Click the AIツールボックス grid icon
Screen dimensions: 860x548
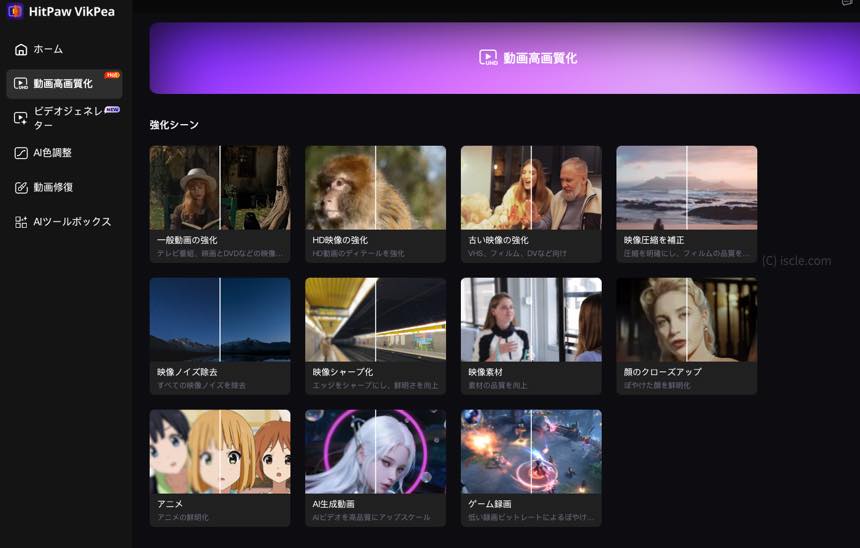[x=21, y=222]
